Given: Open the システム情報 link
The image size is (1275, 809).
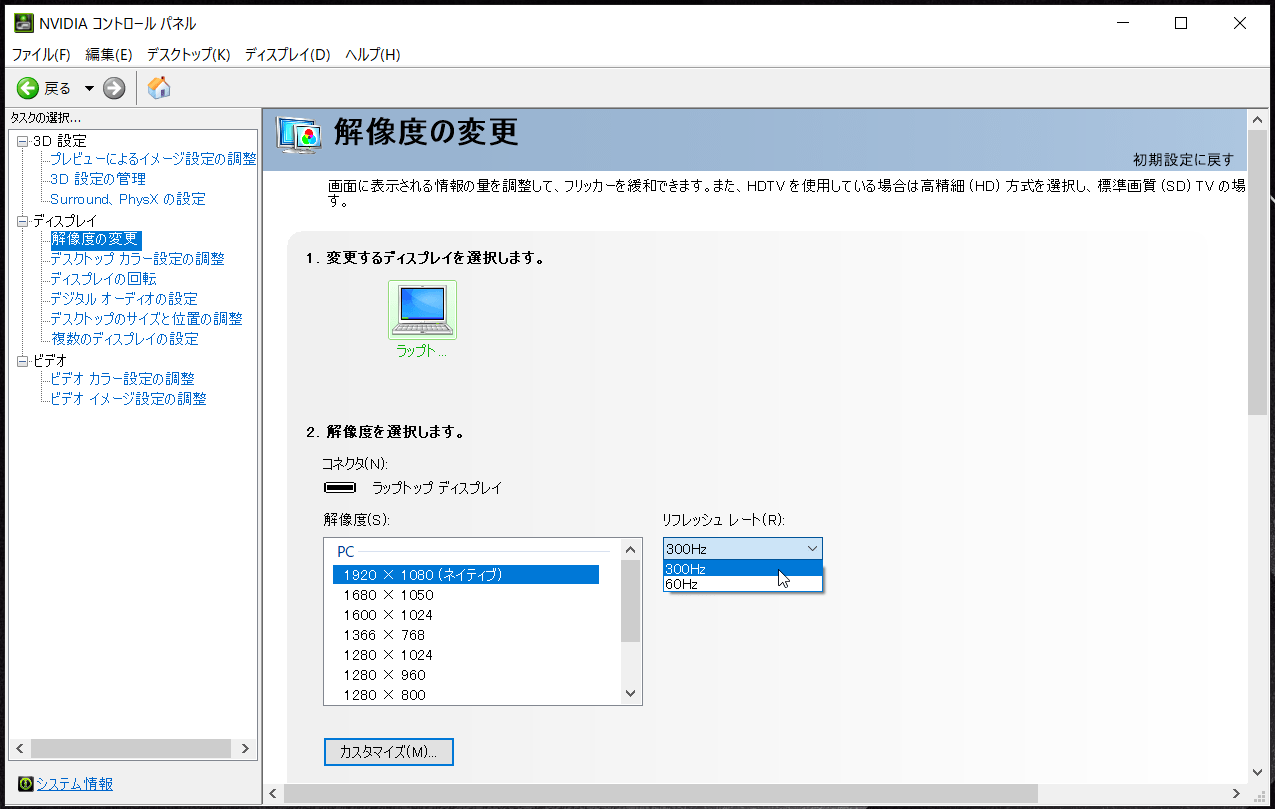Looking at the screenshot, I should coord(75,784).
